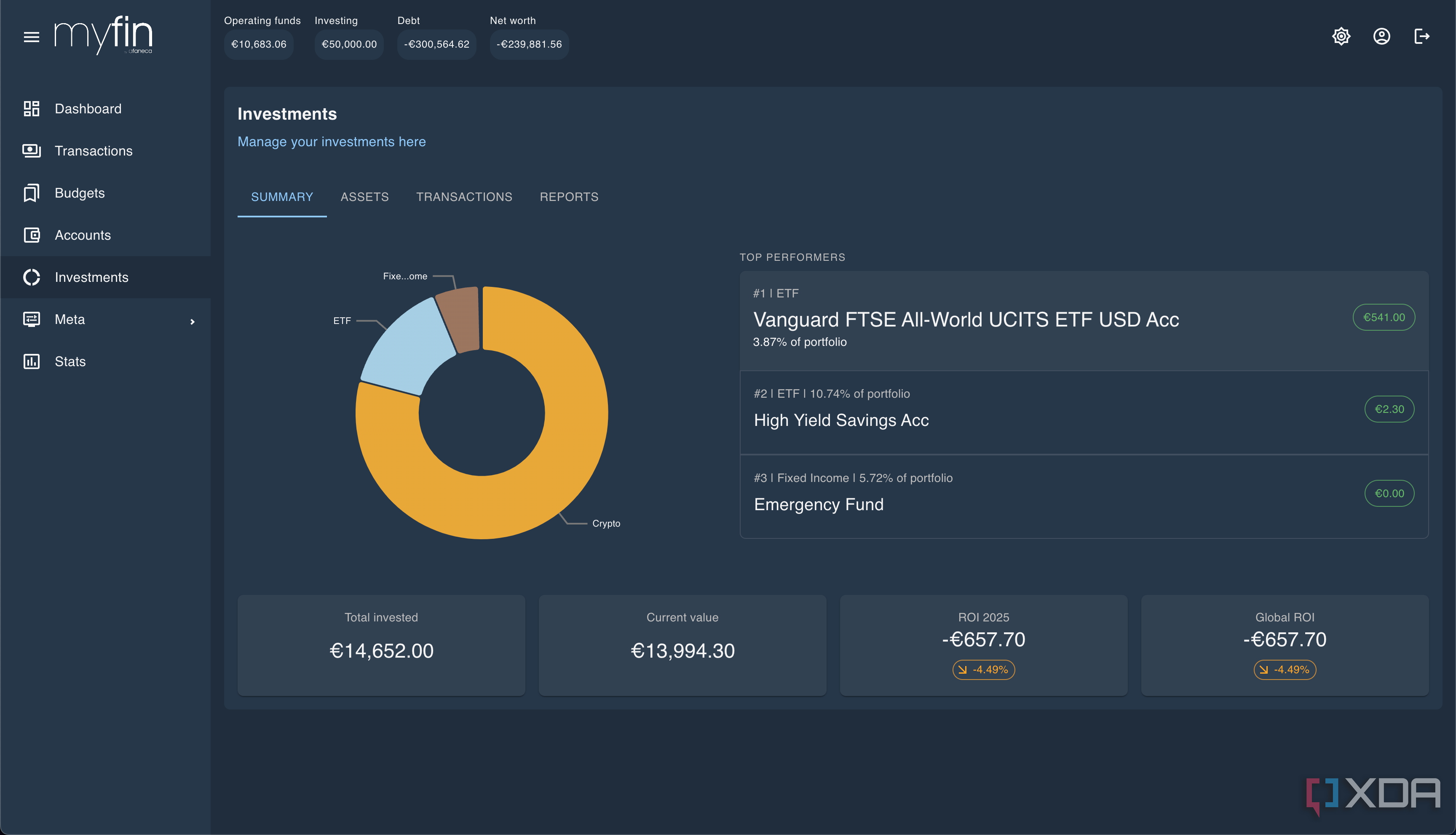Click the brown Fixed Income donut segment

[x=460, y=318]
